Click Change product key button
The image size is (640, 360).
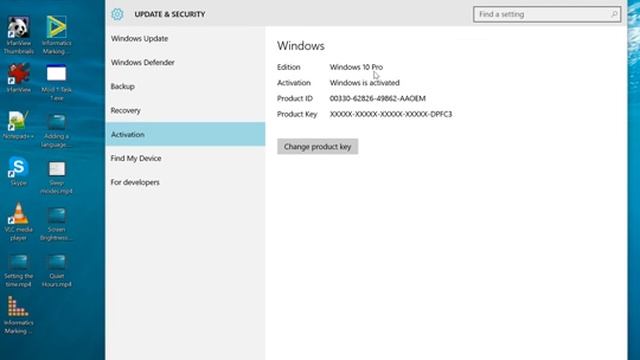tap(318, 147)
